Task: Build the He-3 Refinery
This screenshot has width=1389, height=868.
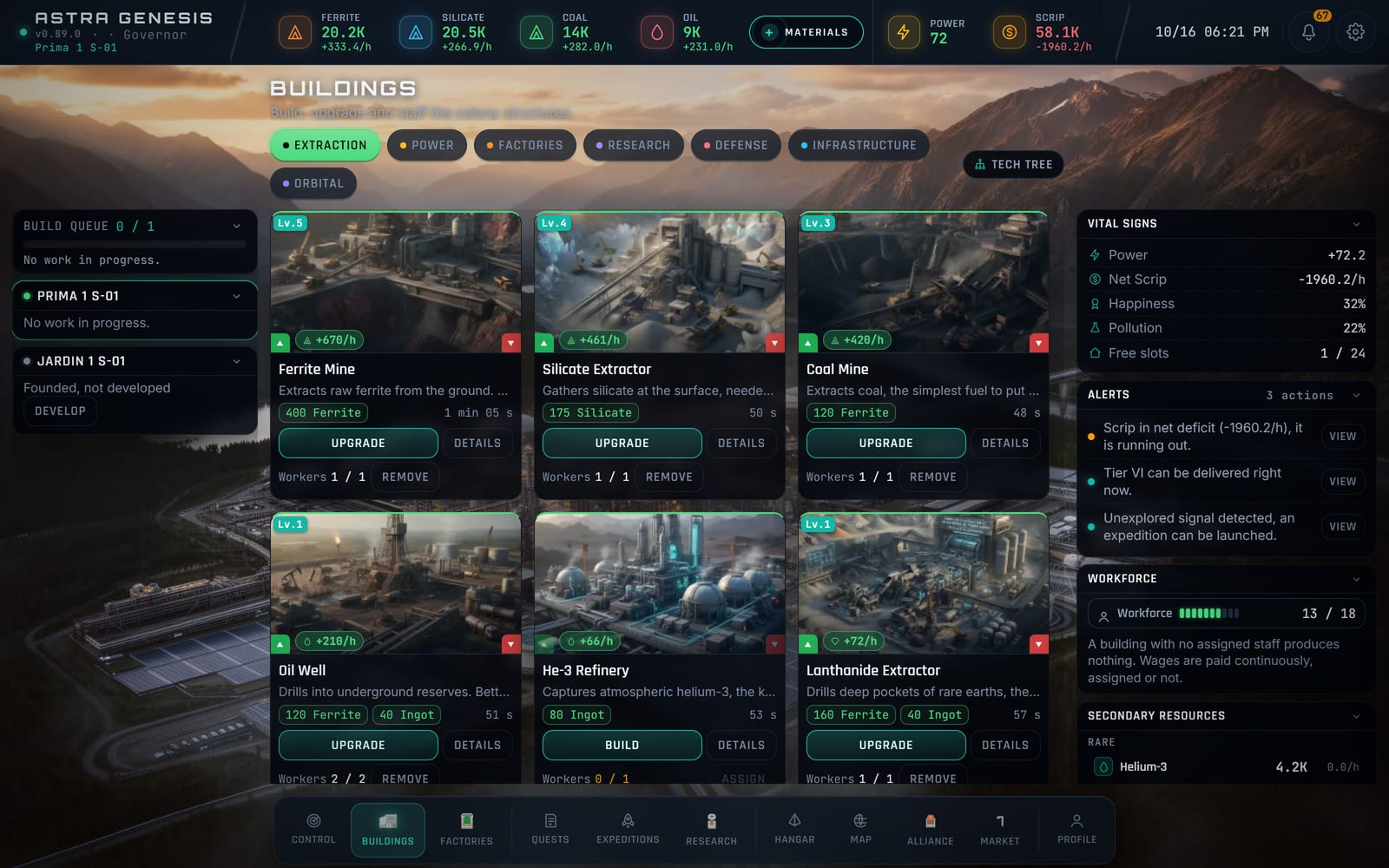Action: [x=622, y=745]
